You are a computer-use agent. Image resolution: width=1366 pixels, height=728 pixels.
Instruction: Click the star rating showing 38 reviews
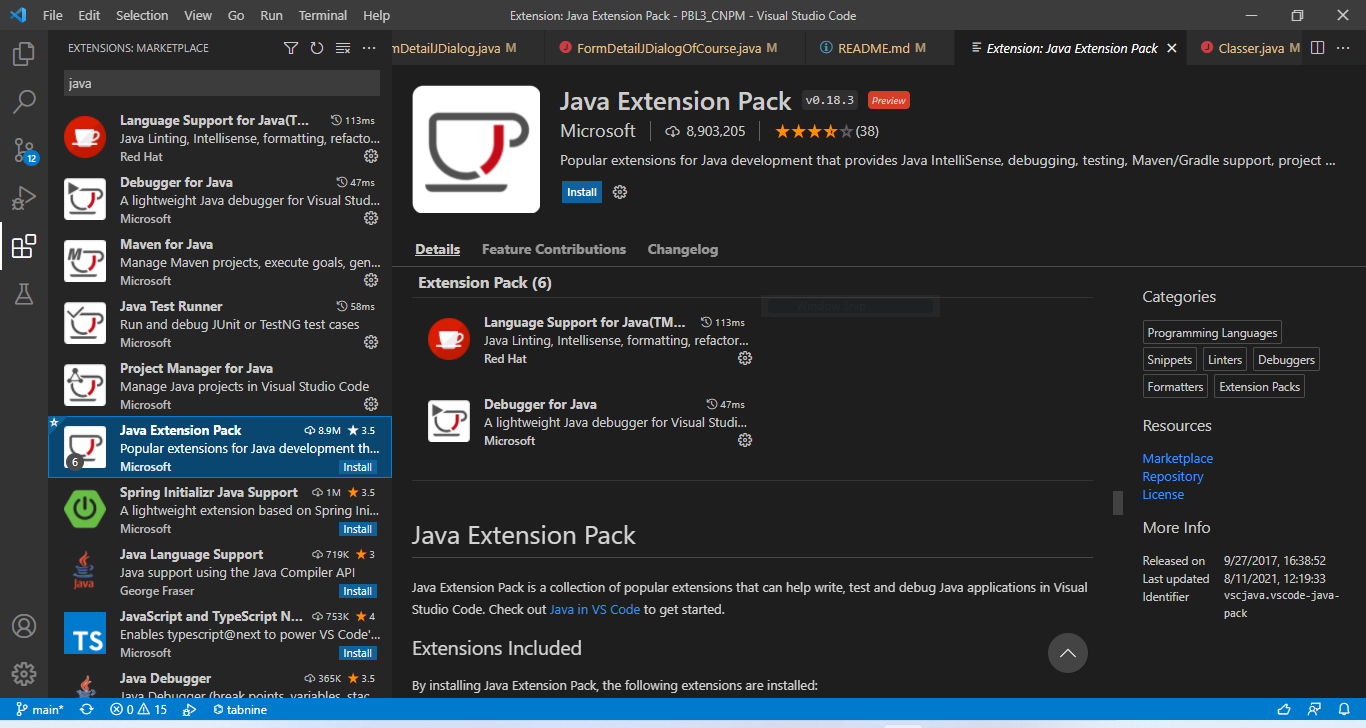826,131
